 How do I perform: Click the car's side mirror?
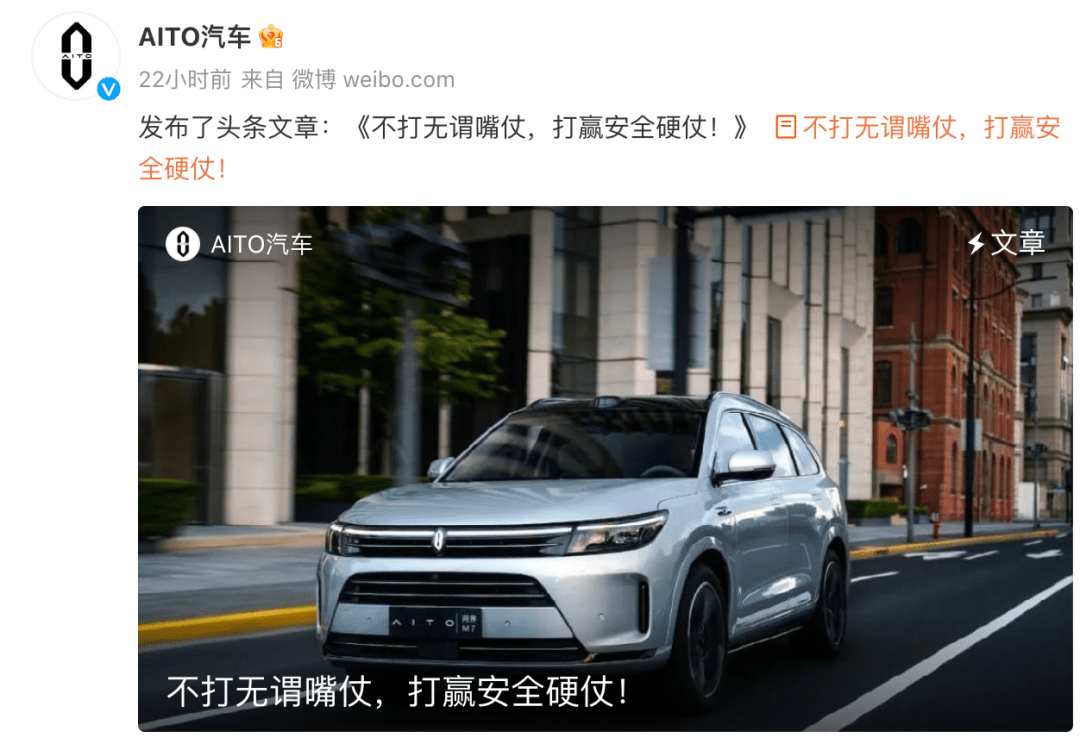(x=747, y=466)
